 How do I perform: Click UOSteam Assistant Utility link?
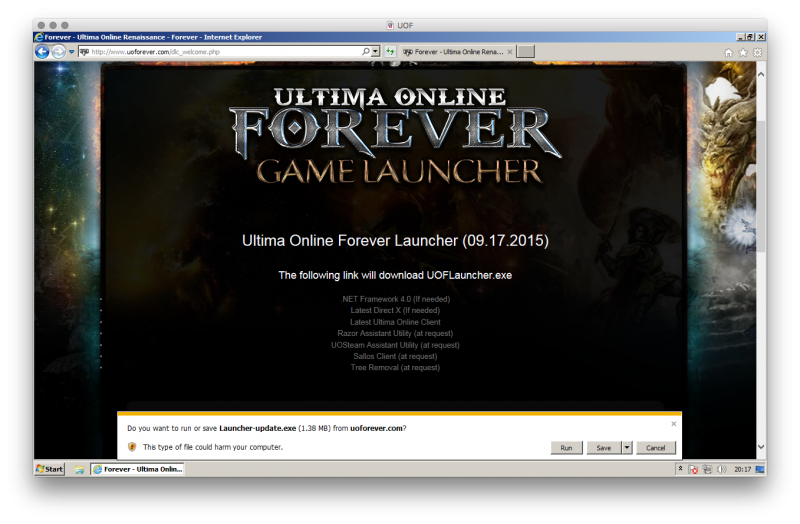point(395,345)
